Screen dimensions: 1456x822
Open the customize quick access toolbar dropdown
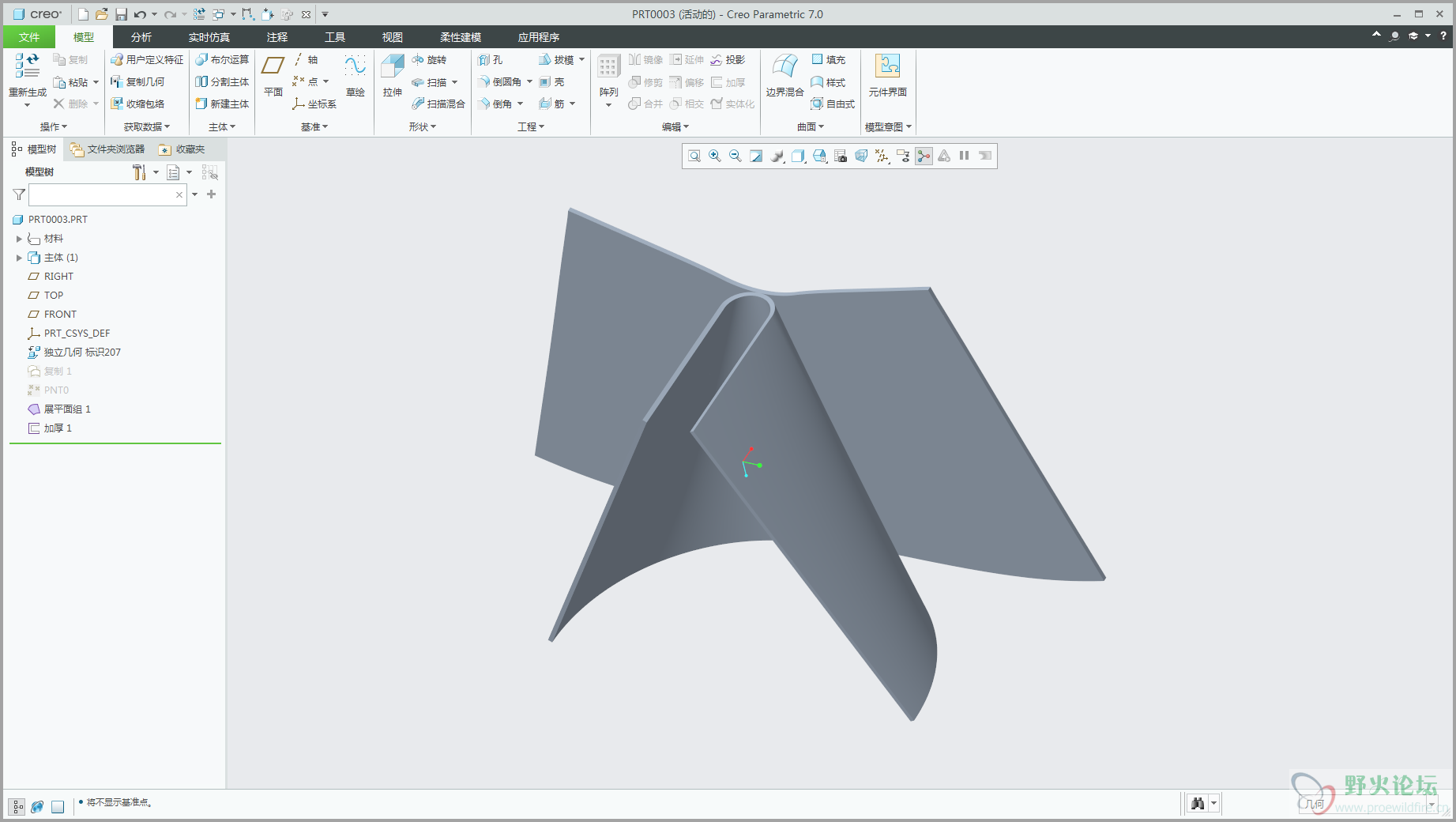click(x=325, y=14)
